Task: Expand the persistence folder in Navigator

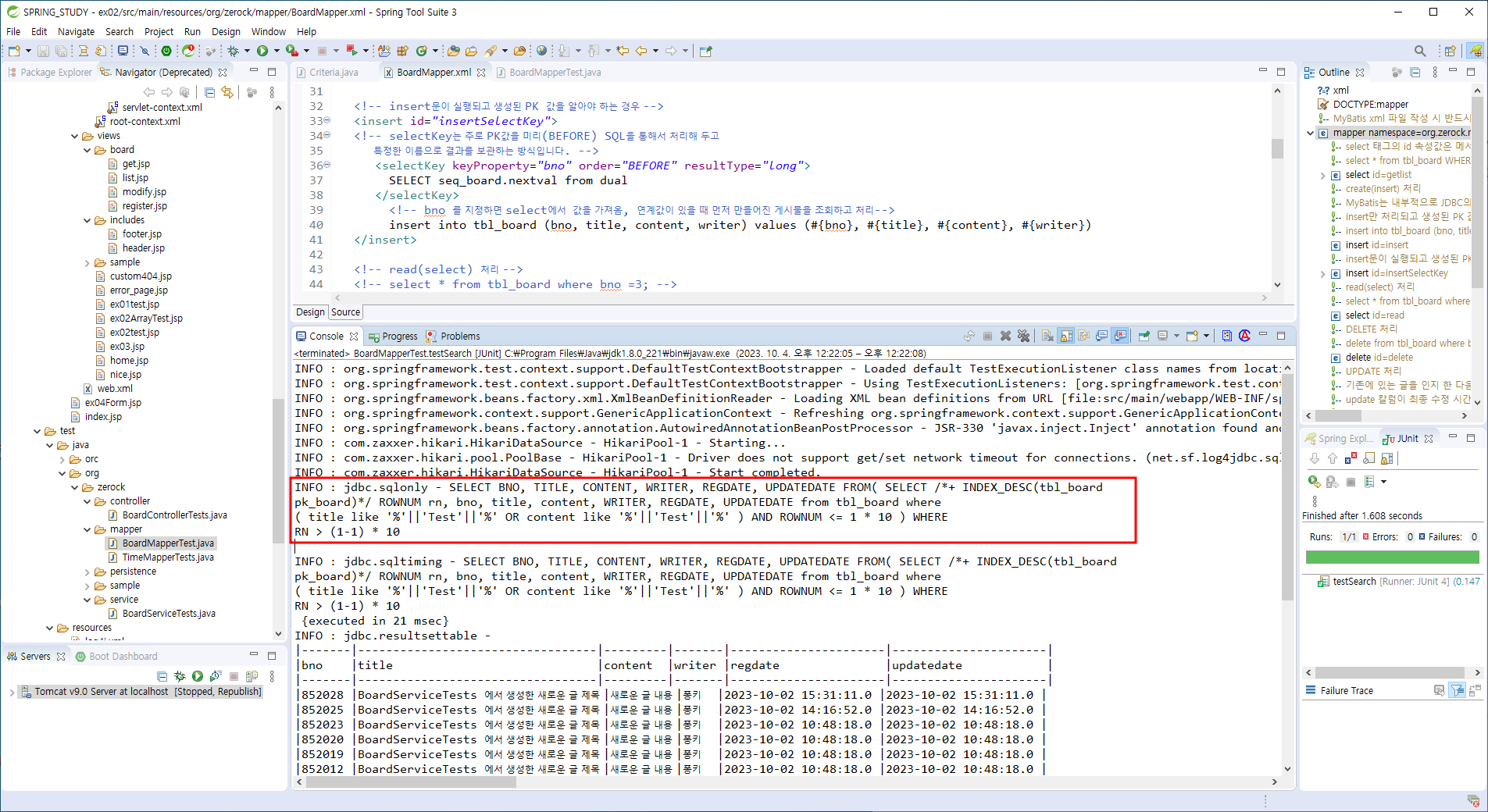Action: pyautogui.click(x=87, y=572)
